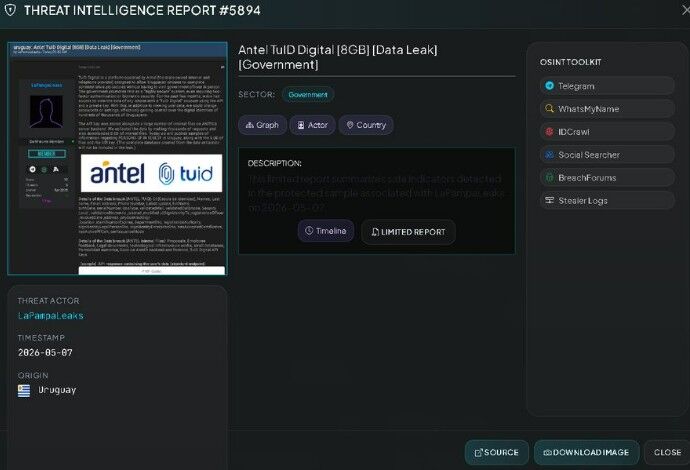Click the Country map pin icon

pos(350,125)
